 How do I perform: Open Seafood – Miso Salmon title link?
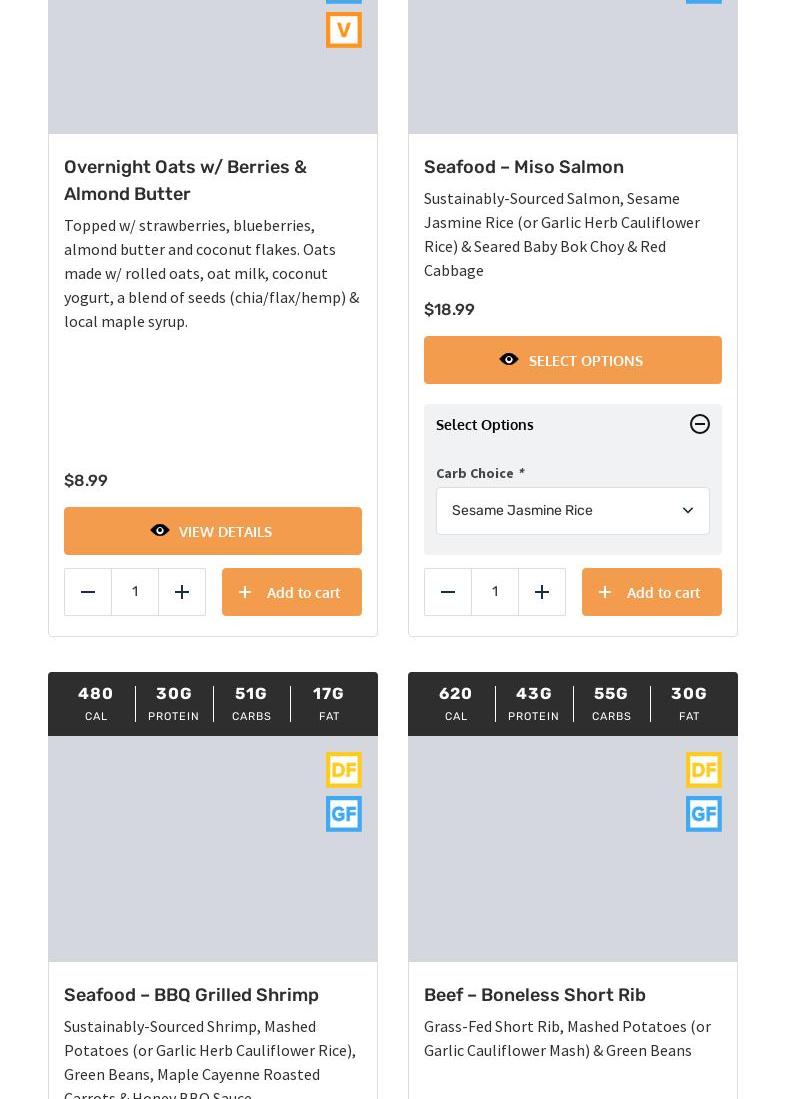point(523,167)
